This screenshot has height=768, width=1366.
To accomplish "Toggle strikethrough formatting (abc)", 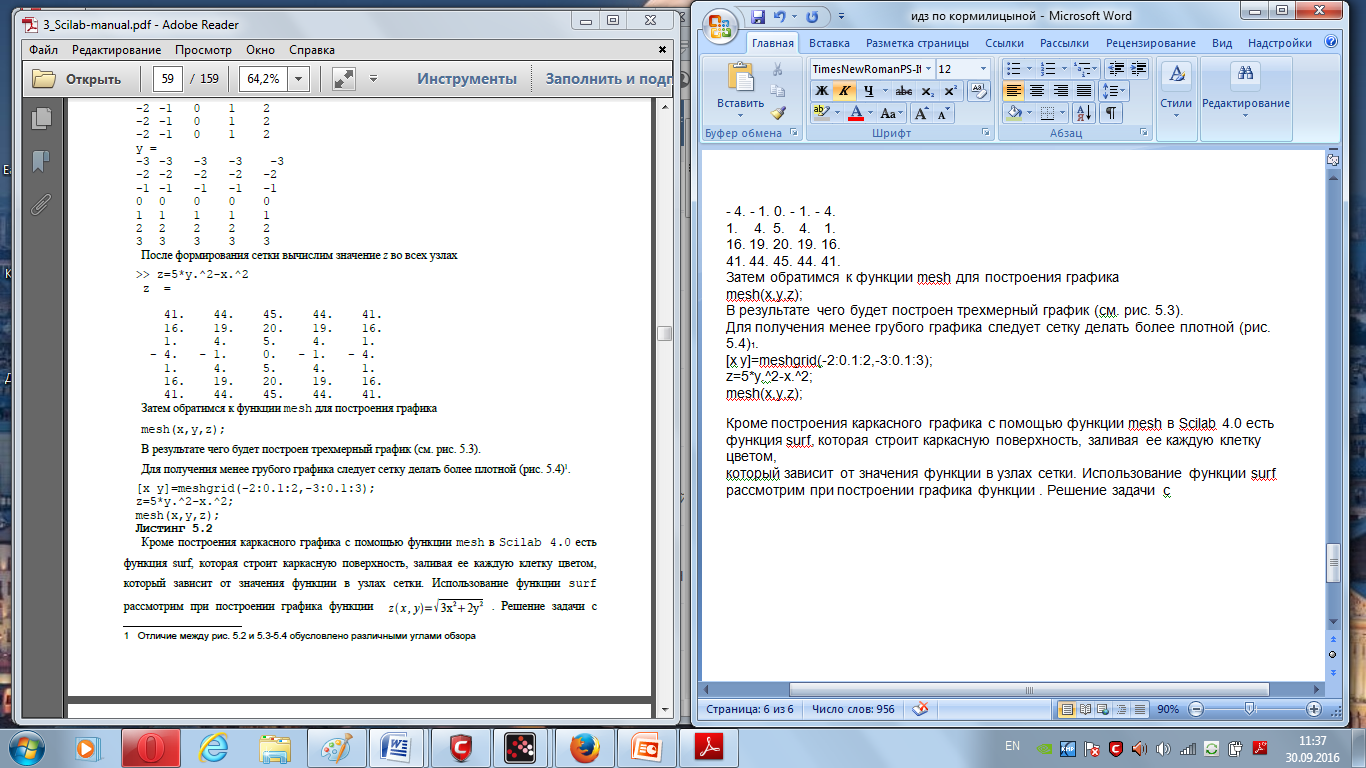I will point(904,91).
